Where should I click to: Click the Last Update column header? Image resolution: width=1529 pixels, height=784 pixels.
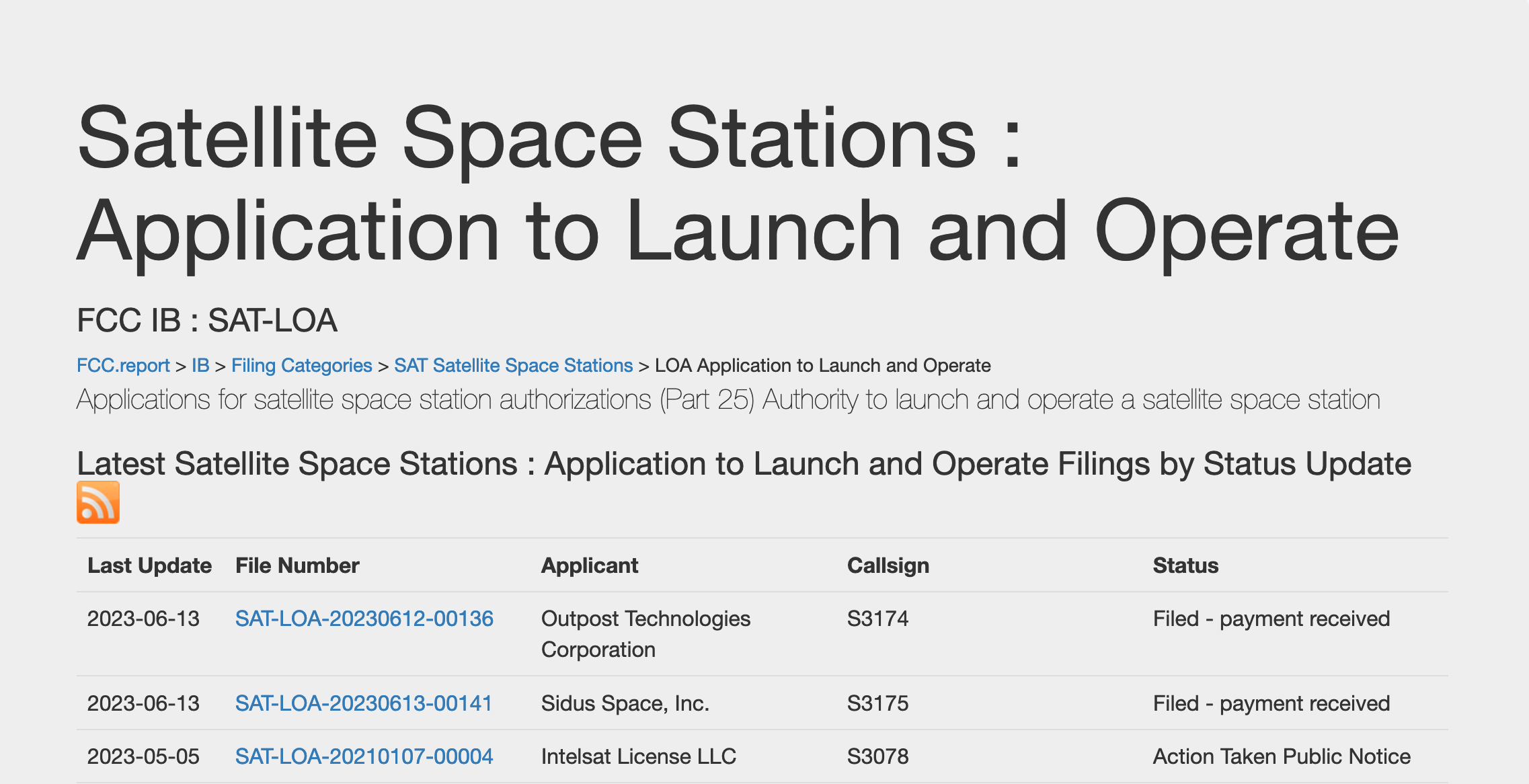pos(149,565)
